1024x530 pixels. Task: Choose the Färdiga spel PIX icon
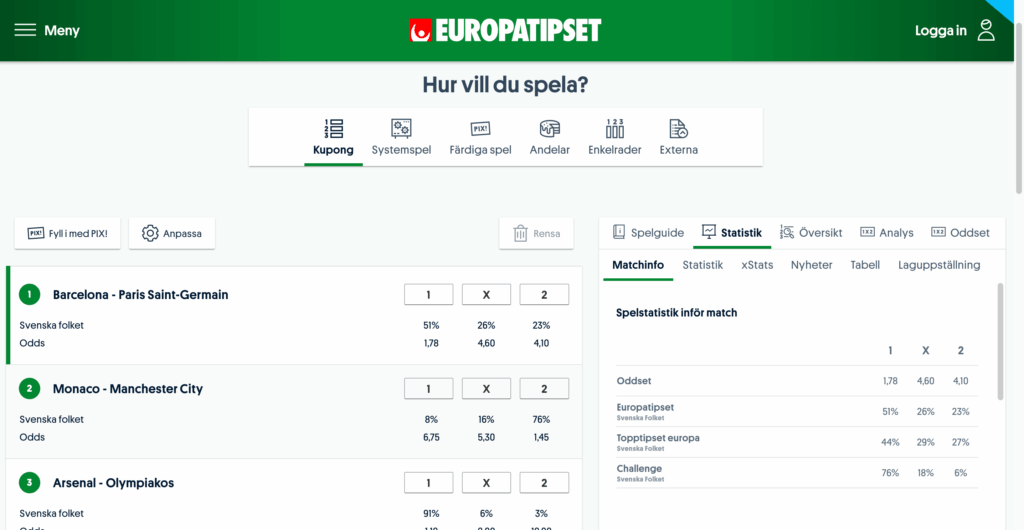480,129
